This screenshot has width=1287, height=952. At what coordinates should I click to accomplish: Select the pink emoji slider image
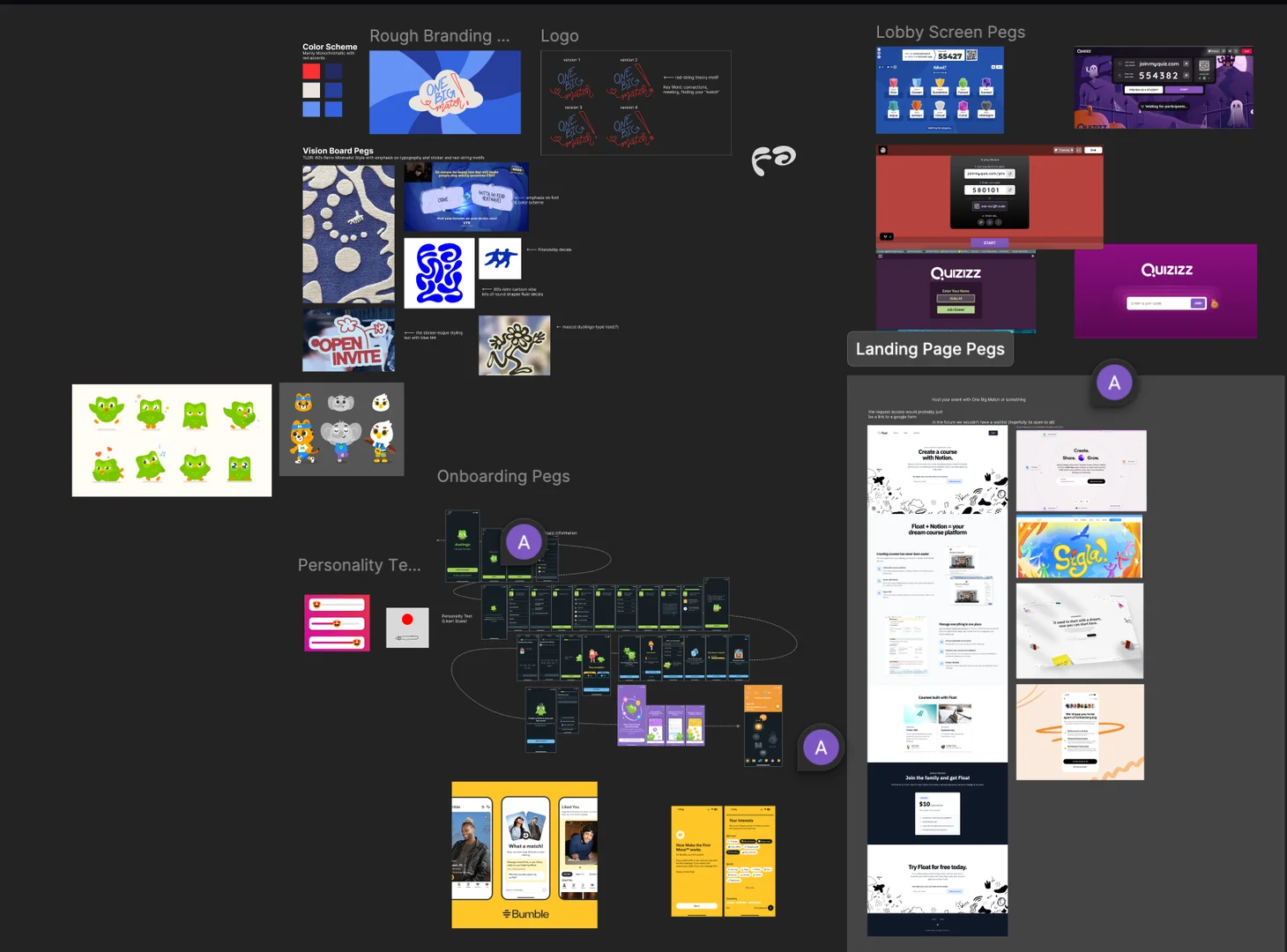point(337,622)
